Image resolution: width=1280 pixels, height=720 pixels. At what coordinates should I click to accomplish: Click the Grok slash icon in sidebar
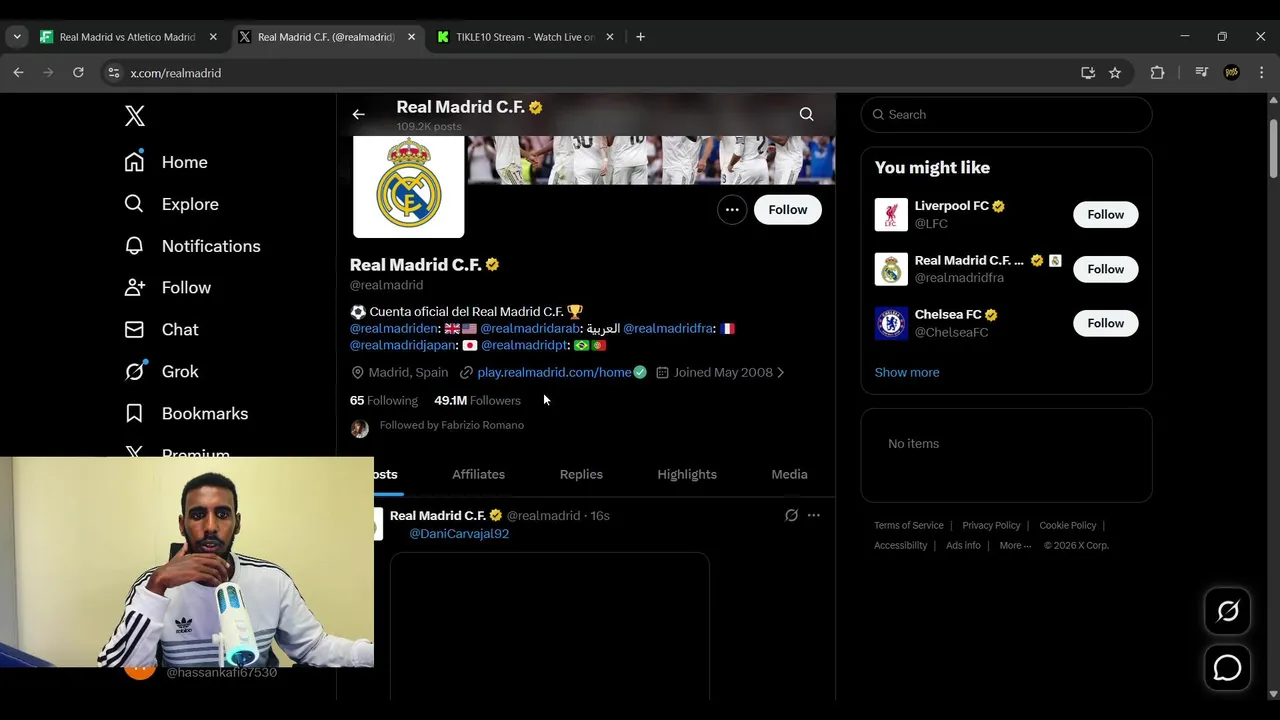(134, 372)
